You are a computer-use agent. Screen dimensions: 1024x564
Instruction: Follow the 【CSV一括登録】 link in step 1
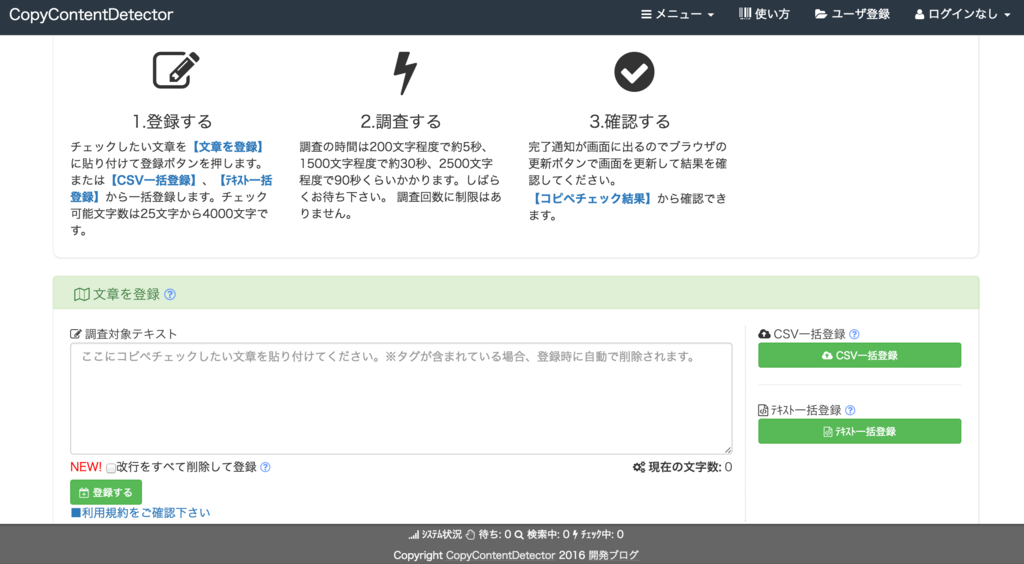pos(153,180)
